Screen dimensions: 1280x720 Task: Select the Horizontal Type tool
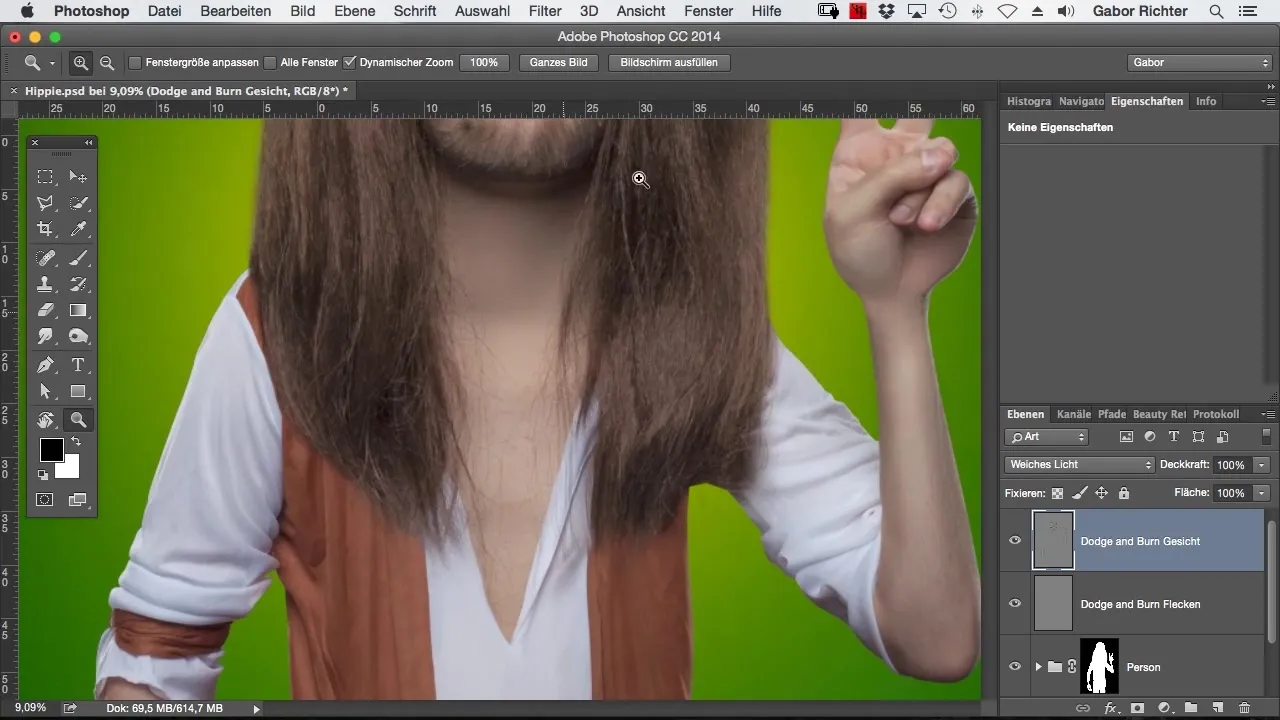point(78,365)
